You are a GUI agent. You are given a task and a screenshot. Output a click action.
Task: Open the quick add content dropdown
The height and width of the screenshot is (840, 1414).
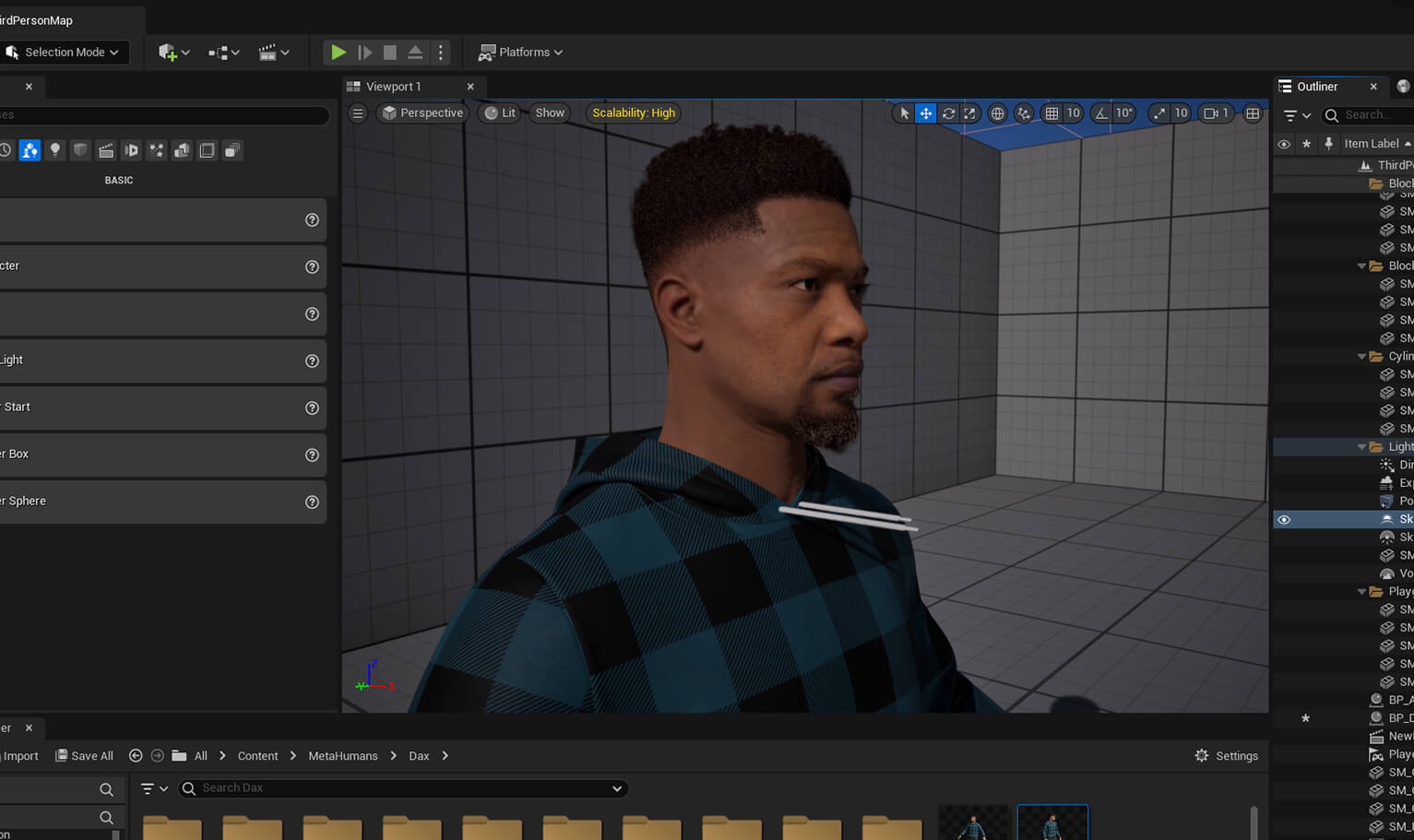coord(173,53)
